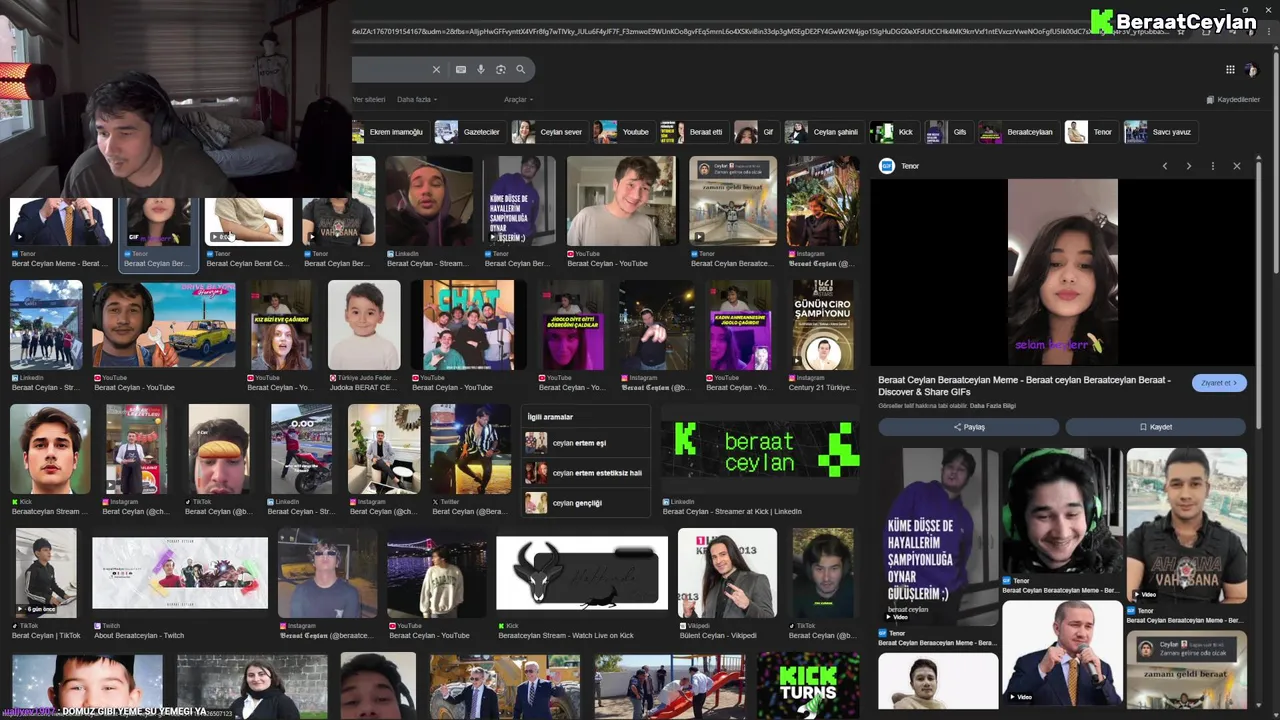Viewport: 1280px width, 720px height.
Task: Open the red motorcycle LinkedIn thumbnail
Action: click(301, 449)
